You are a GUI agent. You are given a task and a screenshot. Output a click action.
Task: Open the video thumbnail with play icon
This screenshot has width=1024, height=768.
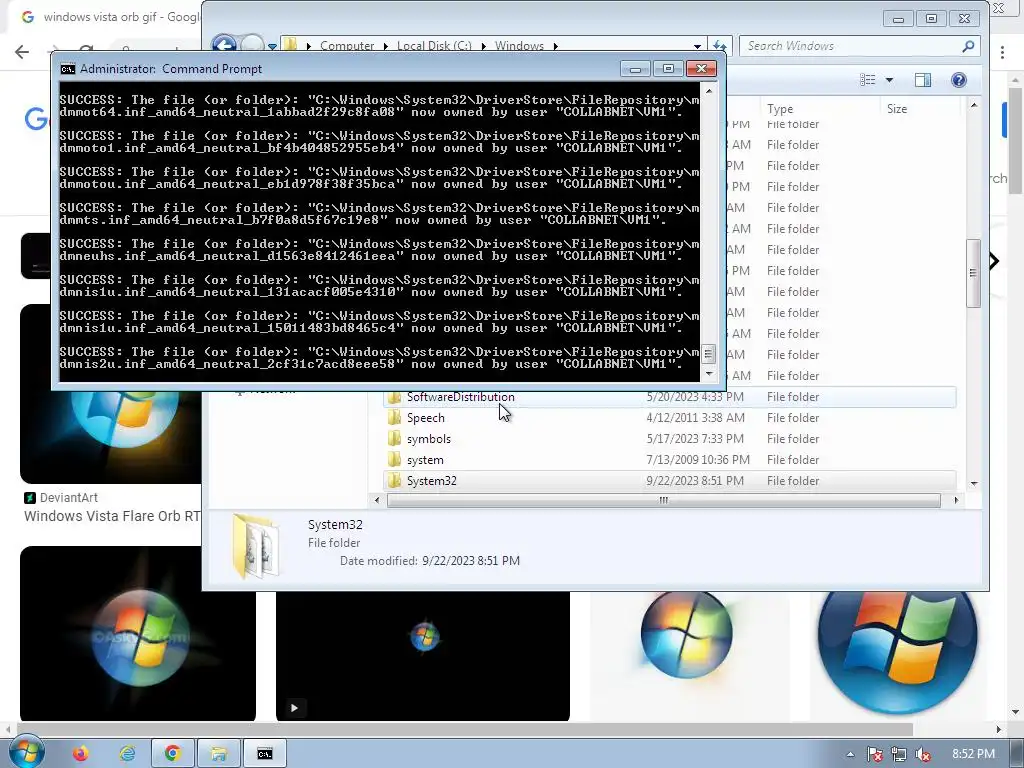[x=423, y=656]
